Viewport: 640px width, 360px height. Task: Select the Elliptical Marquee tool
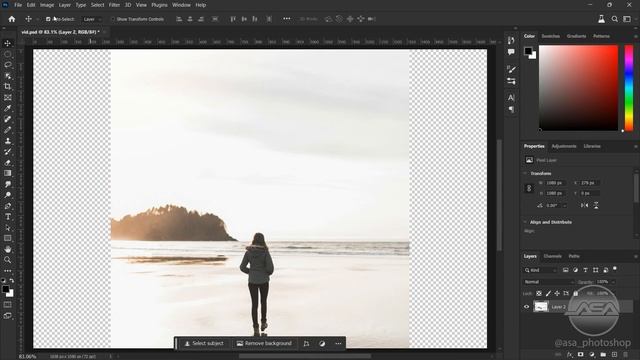[x=7, y=54]
